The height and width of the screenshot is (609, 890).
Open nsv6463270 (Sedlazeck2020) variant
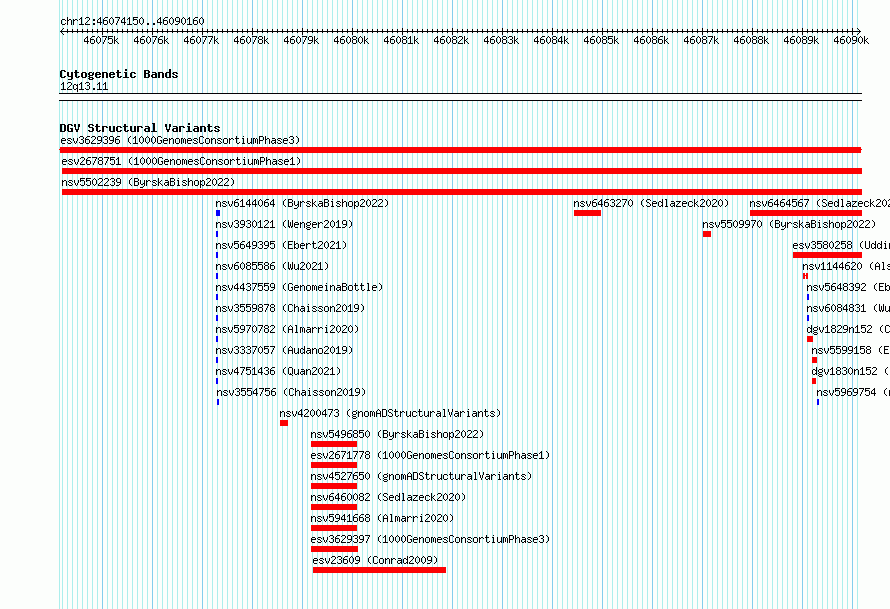pos(651,203)
